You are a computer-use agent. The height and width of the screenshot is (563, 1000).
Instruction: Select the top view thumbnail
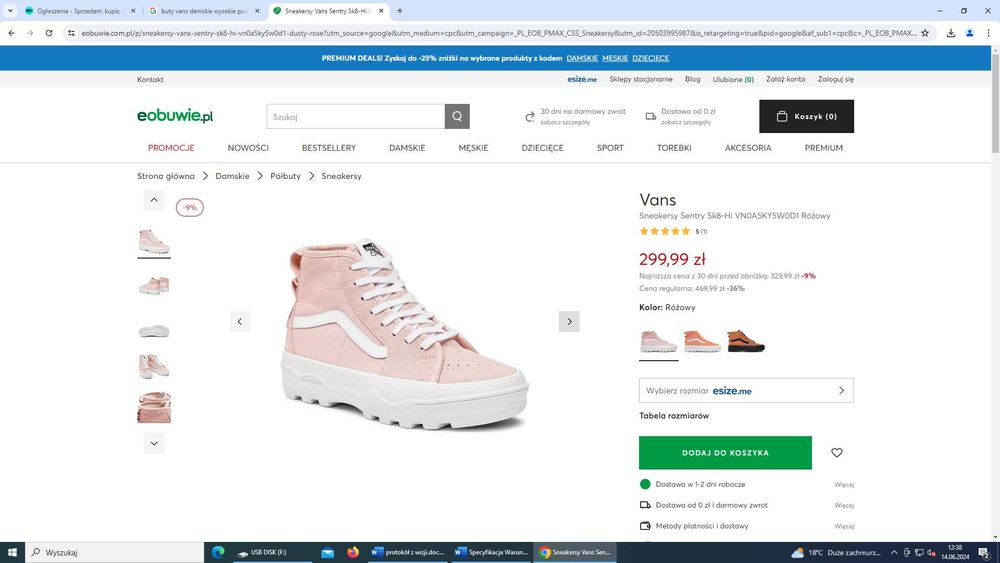click(x=154, y=407)
